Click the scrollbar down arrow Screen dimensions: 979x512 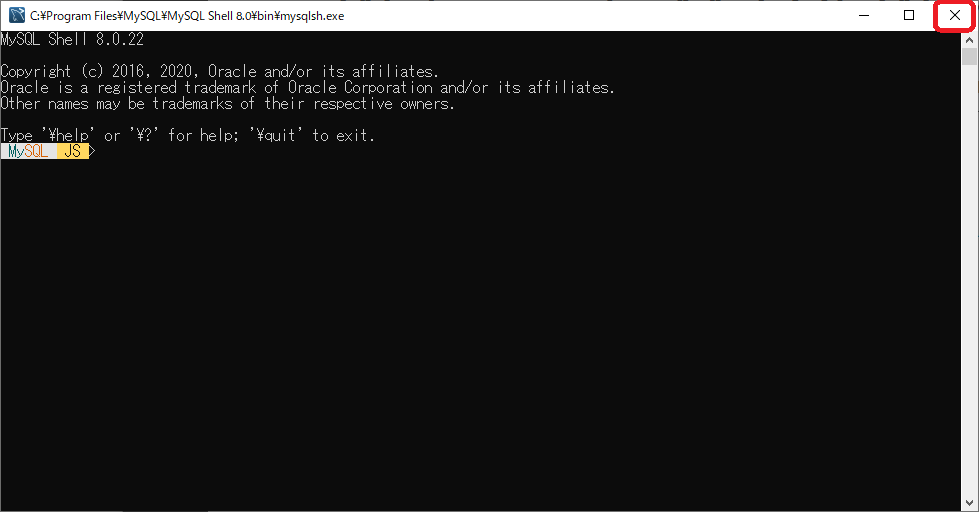point(969,503)
